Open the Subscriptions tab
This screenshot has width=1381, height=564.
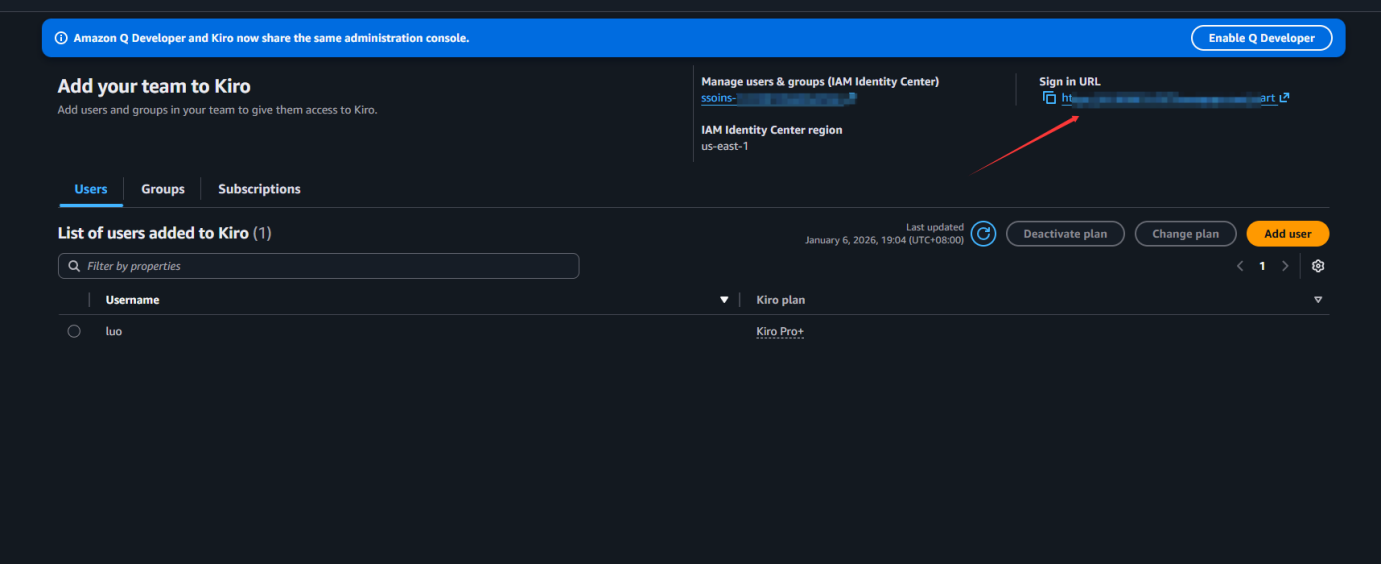tap(259, 189)
